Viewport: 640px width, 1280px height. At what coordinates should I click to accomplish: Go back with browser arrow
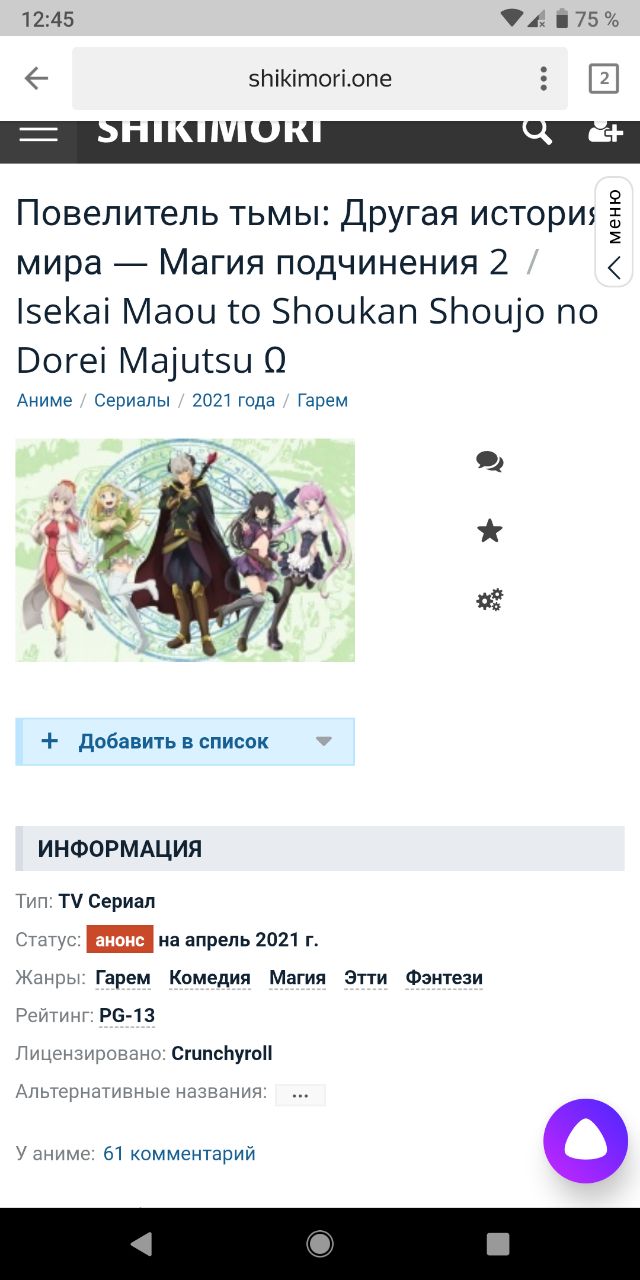(36, 79)
